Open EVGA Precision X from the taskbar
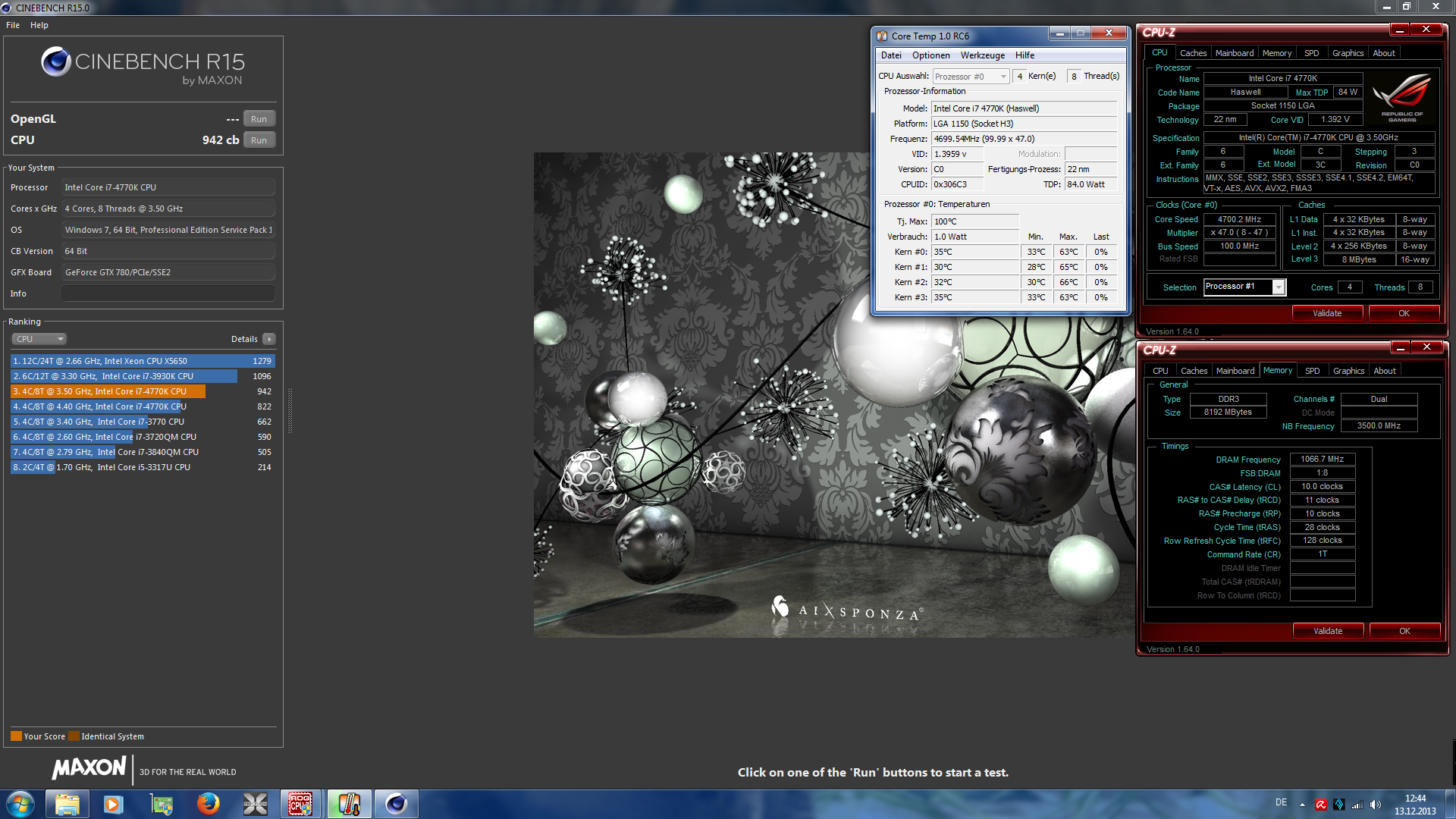 click(255, 804)
